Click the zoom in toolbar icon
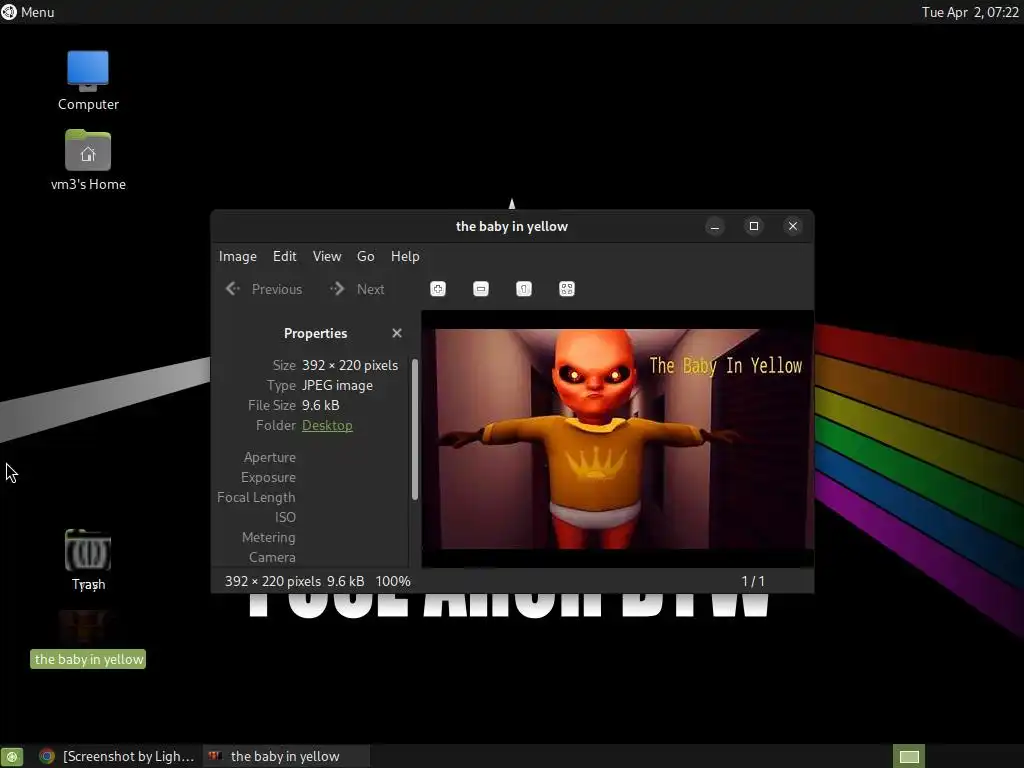Image resolution: width=1024 pixels, height=768 pixels. pyautogui.click(x=438, y=289)
